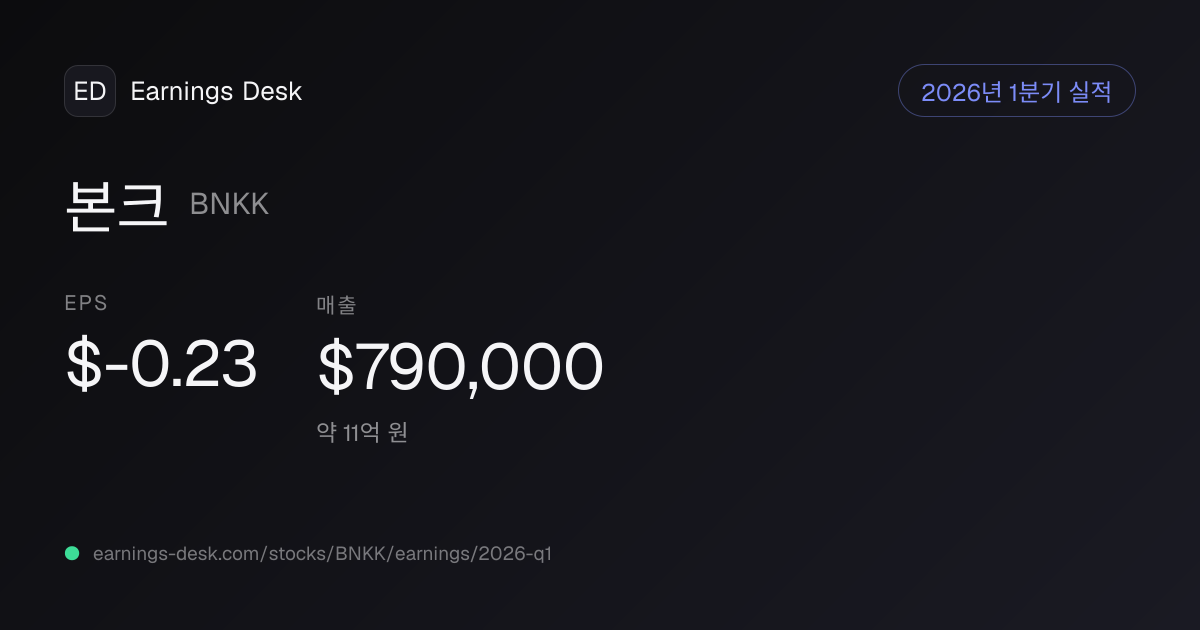Click the 본크 company name heading
Image resolution: width=1200 pixels, height=630 pixels.
[x=116, y=205]
